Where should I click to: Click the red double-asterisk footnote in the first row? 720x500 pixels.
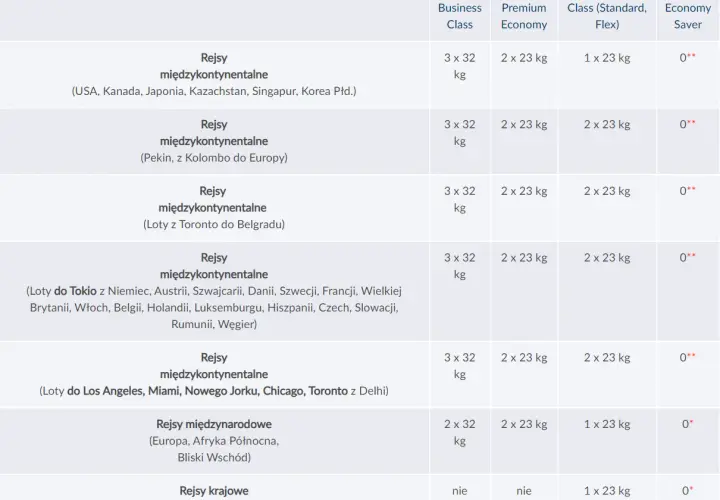click(692, 56)
